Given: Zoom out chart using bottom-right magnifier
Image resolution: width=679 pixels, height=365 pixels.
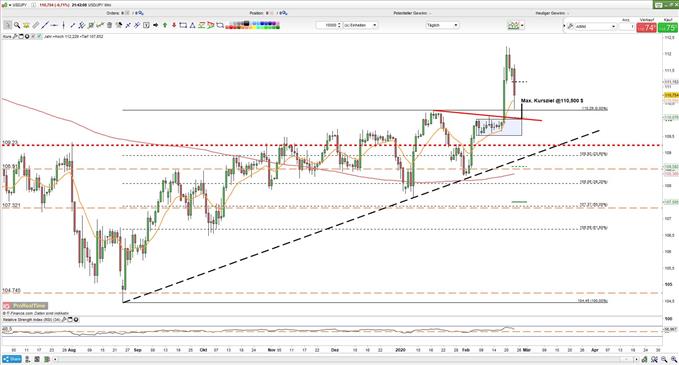Looking at the screenshot, I should [x=664, y=359].
